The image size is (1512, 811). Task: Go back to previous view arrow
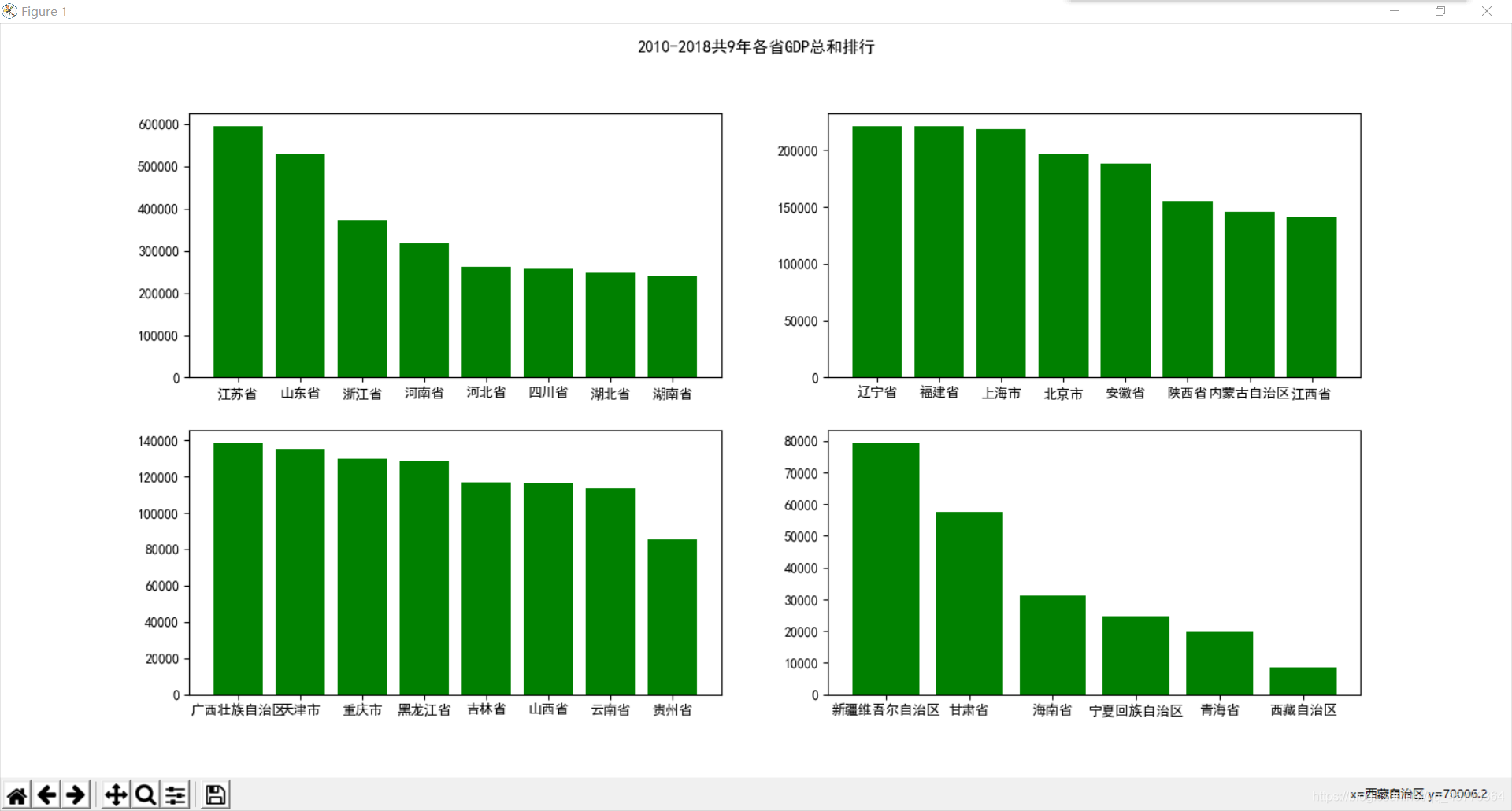point(46,794)
